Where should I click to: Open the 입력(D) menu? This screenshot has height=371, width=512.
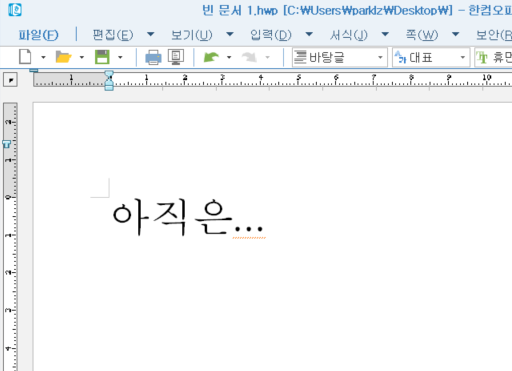(271, 35)
